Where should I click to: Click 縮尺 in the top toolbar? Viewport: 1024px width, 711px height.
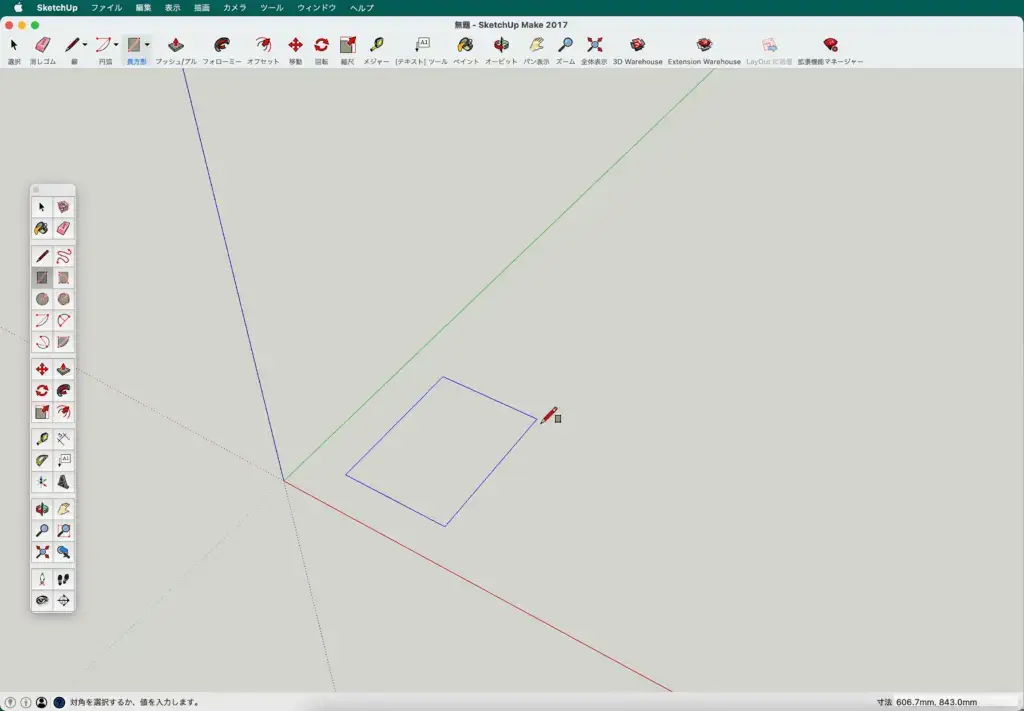point(347,51)
